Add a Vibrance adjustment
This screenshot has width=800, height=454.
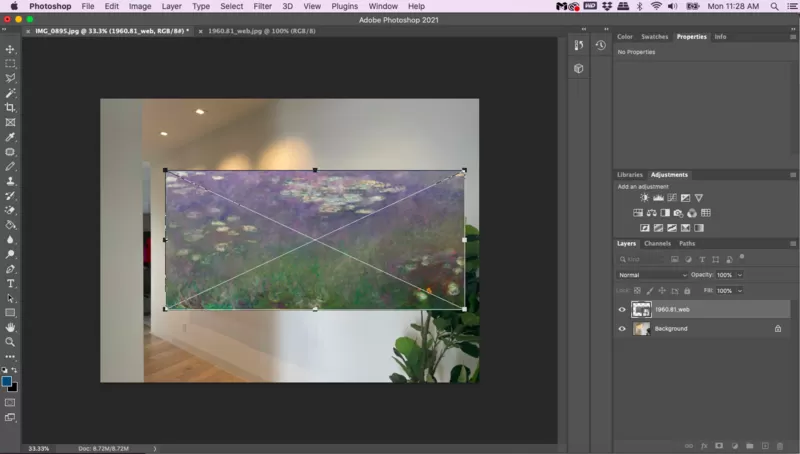pyautogui.click(x=699, y=198)
